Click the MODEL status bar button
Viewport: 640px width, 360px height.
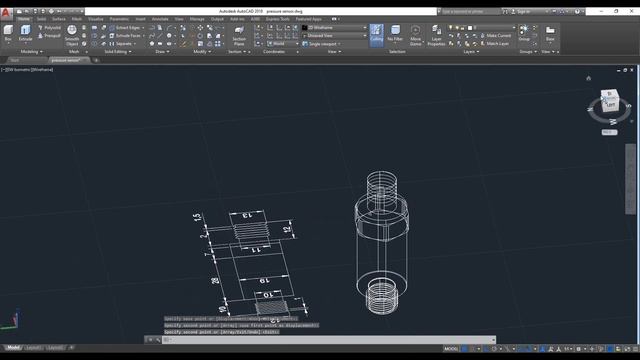point(451,349)
